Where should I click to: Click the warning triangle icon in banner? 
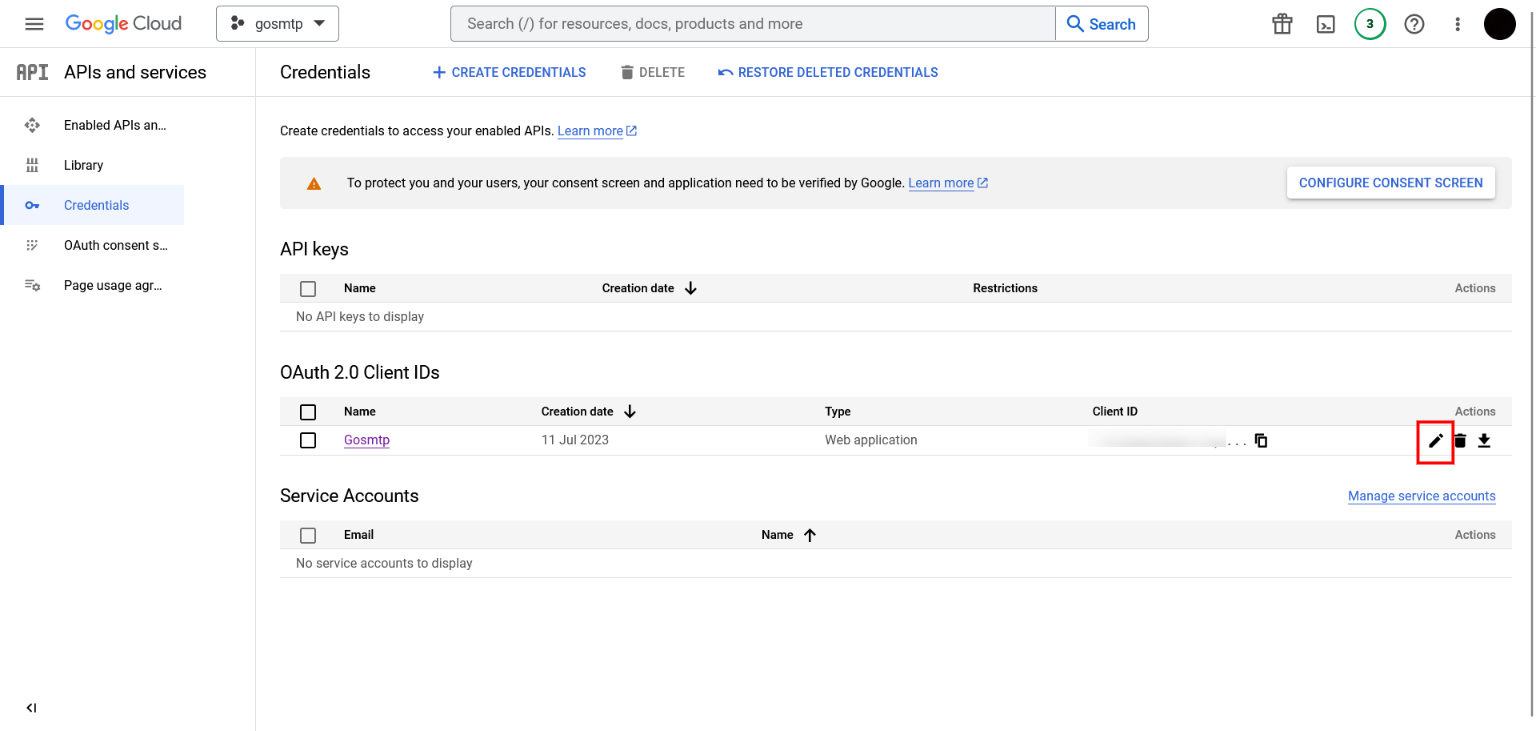pos(314,183)
